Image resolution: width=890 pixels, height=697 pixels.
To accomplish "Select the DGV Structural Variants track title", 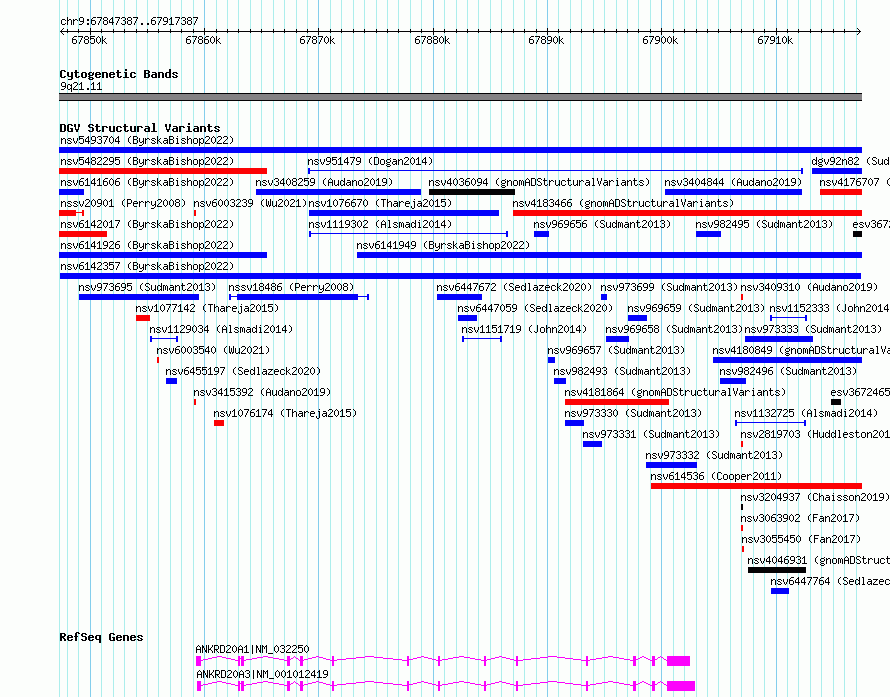I will click(140, 128).
